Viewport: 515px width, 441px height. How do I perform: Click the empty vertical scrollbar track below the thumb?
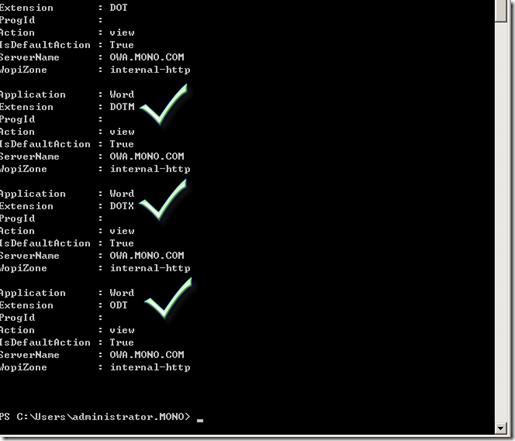[500, 222]
